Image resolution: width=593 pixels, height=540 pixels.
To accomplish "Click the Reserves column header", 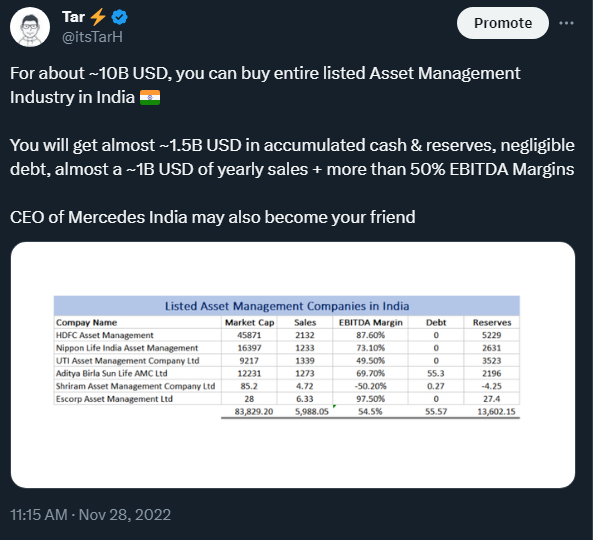I will [x=492, y=323].
